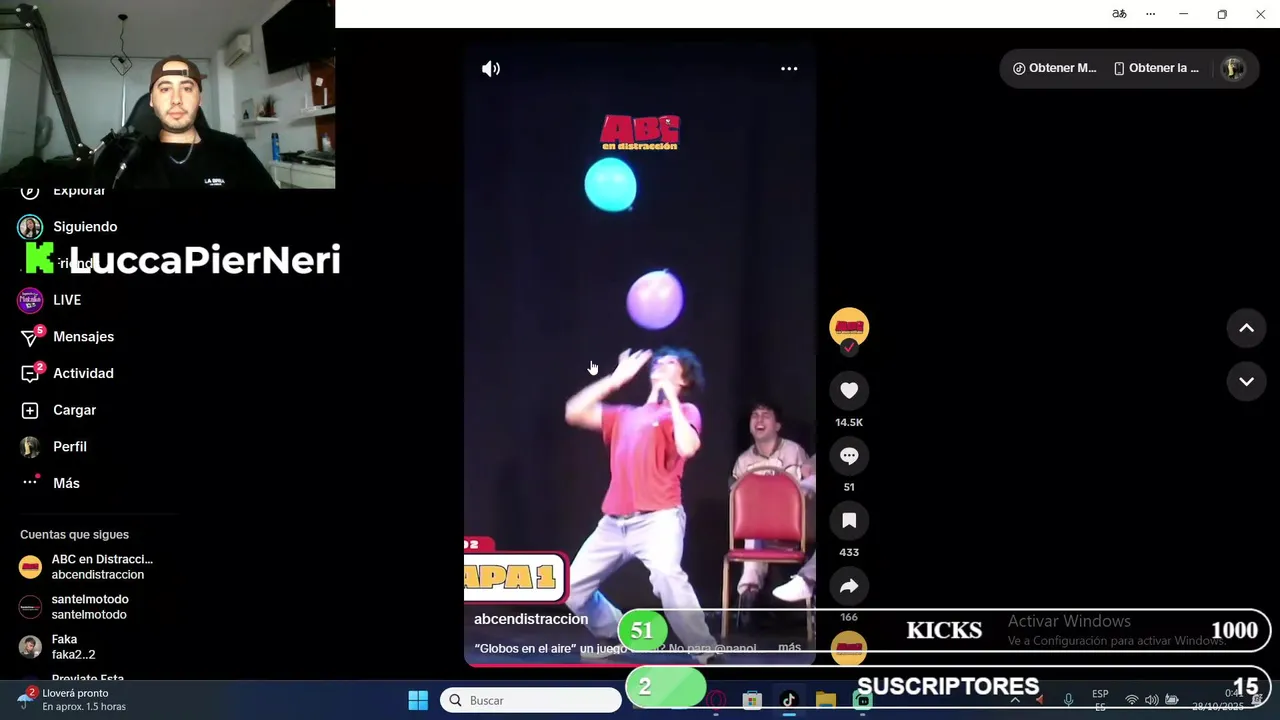Save the video with the bookmark icon
This screenshot has width=1280, height=720.
pos(849,521)
